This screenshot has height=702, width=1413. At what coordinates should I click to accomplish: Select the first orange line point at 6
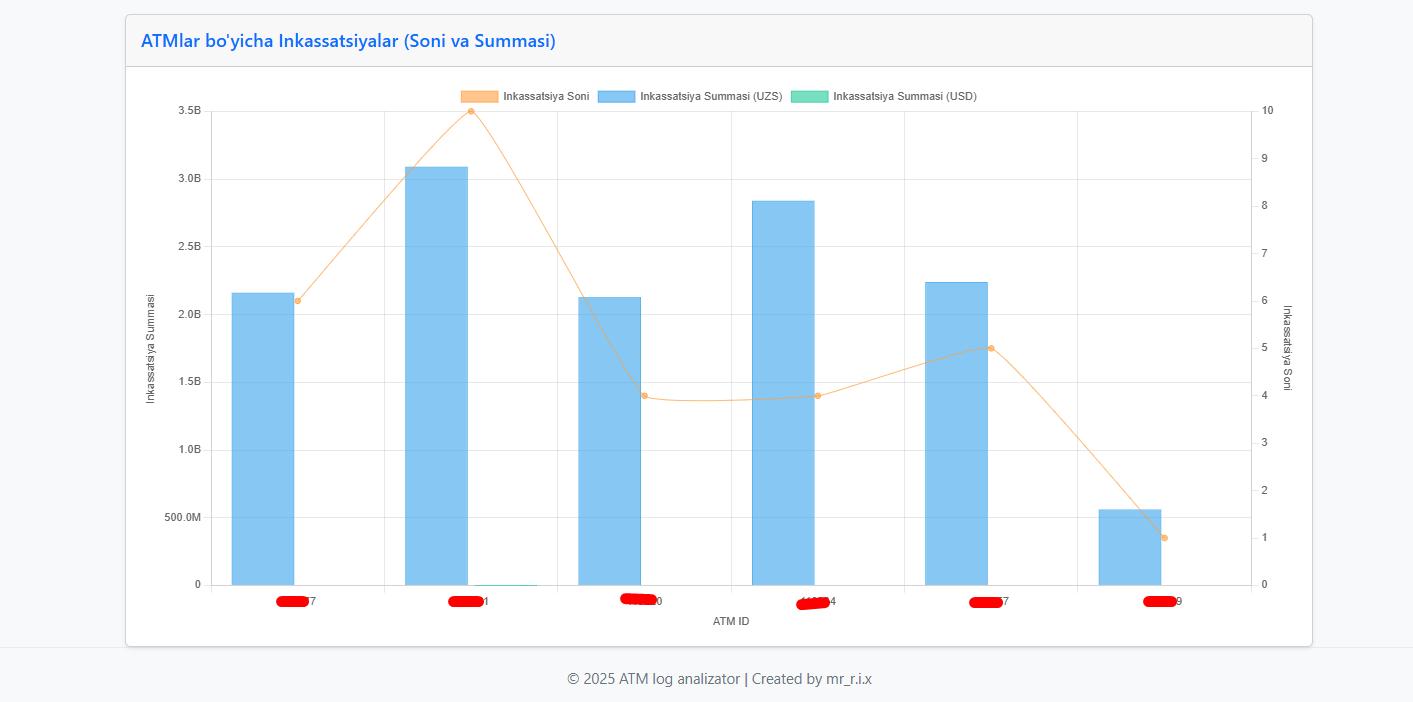click(298, 301)
